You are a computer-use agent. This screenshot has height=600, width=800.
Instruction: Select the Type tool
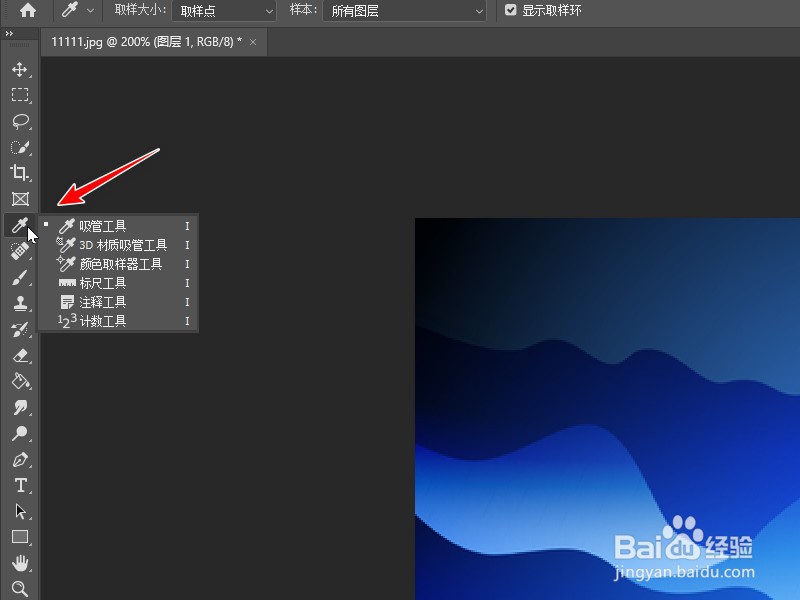(20, 486)
